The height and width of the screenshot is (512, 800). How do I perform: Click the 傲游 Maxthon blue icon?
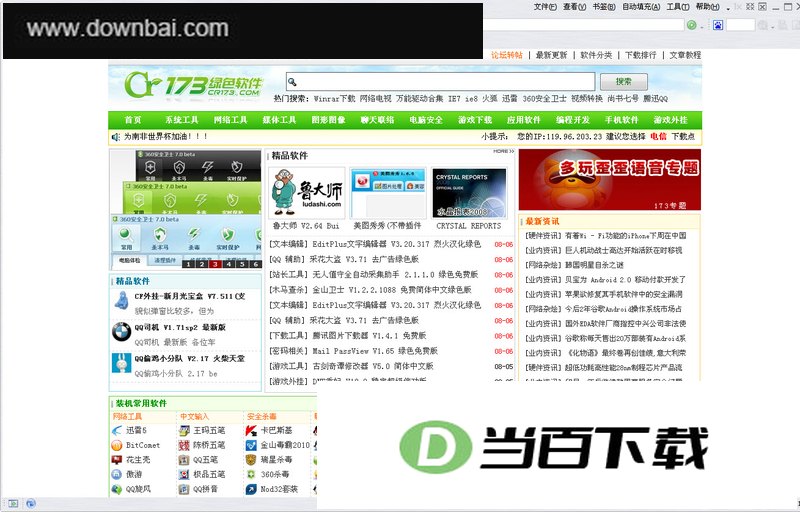click(x=117, y=474)
